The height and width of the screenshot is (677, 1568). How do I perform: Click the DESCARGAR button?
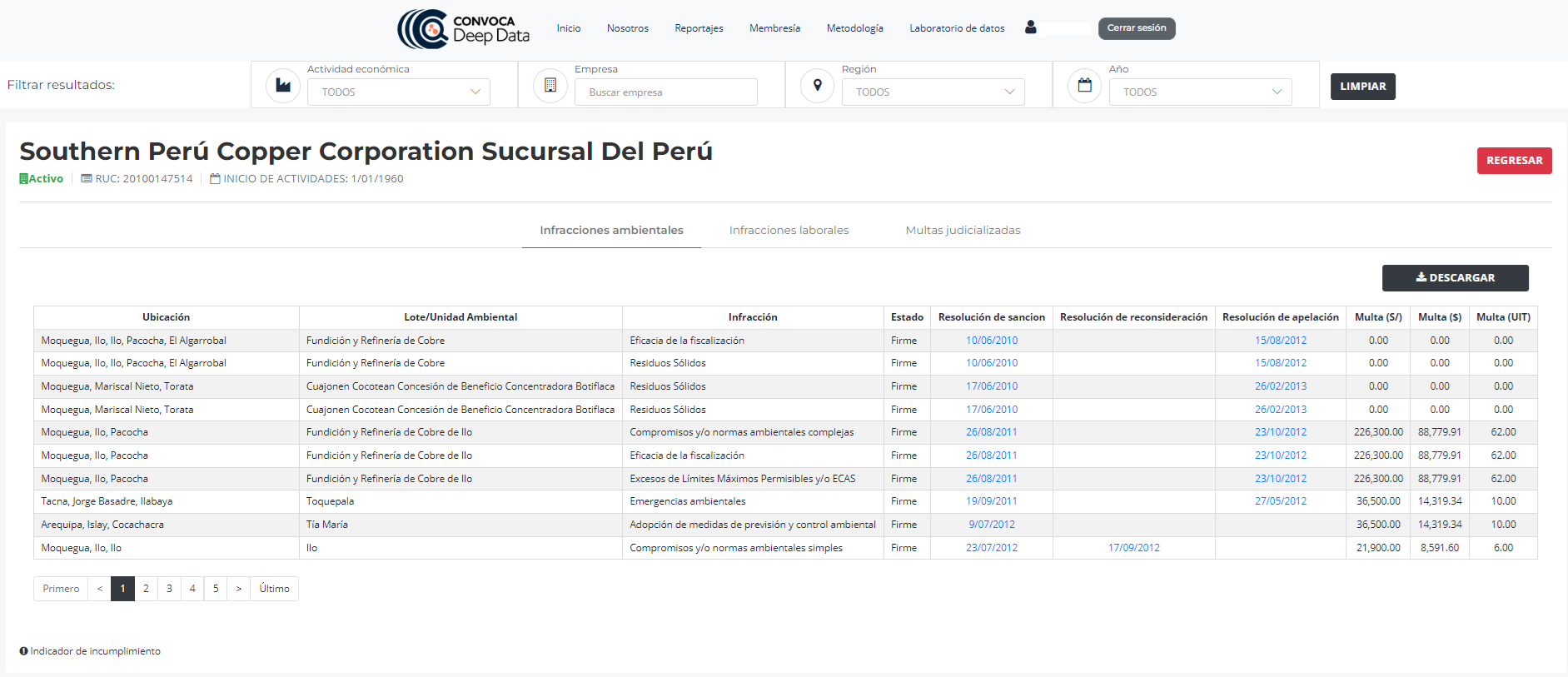(1455, 278)
